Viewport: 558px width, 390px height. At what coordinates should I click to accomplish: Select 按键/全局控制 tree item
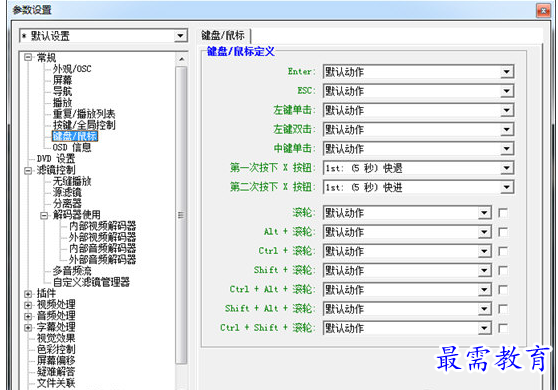(84, 125)
